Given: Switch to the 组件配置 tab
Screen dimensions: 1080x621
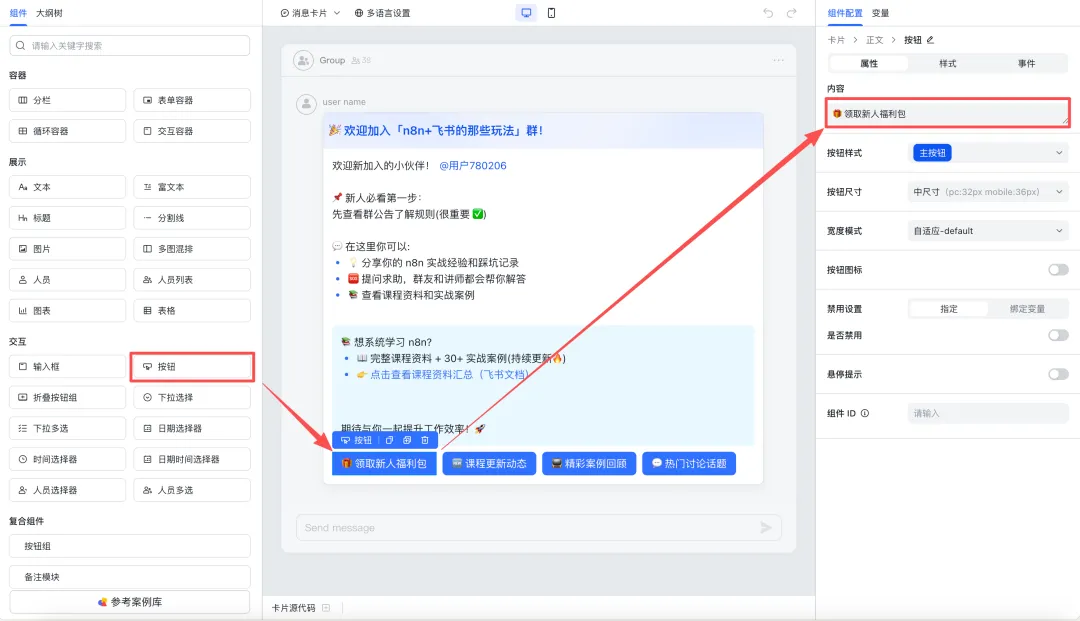Looking at the screenshot, I should pyautogui.click(x=844, y=13).
